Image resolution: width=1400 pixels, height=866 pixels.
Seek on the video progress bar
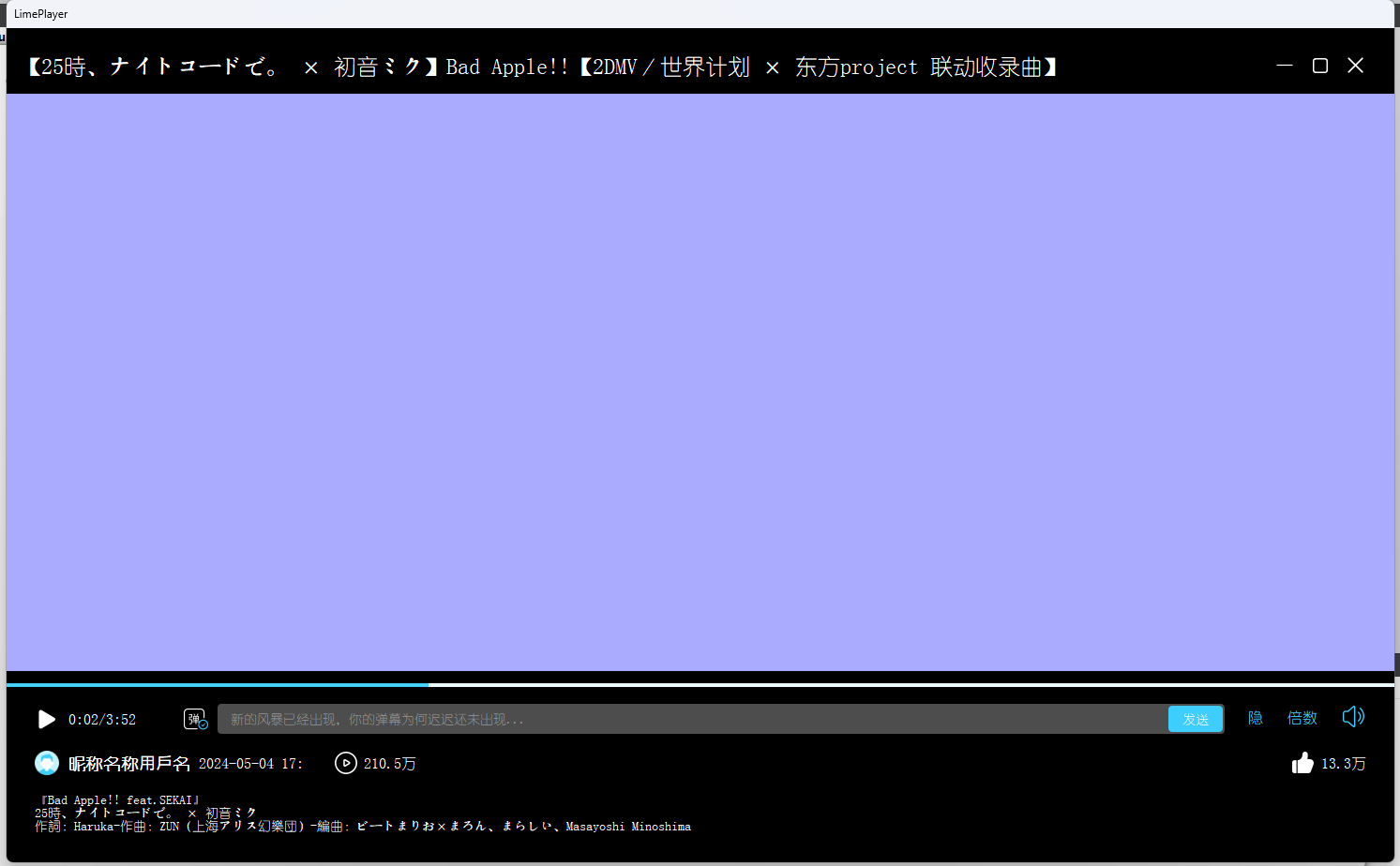pos(700,685)
